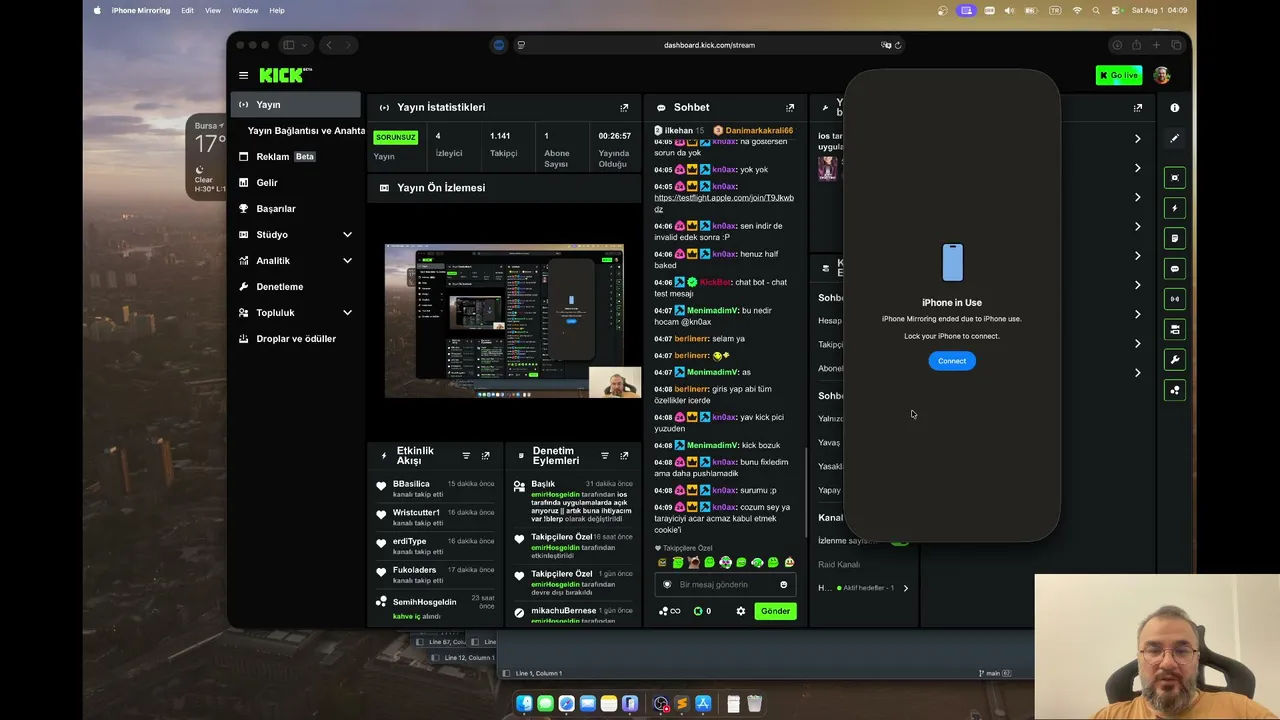
Task: Click the SemihHosgeldin kahve iç event
Action: (x=434, y=608)
